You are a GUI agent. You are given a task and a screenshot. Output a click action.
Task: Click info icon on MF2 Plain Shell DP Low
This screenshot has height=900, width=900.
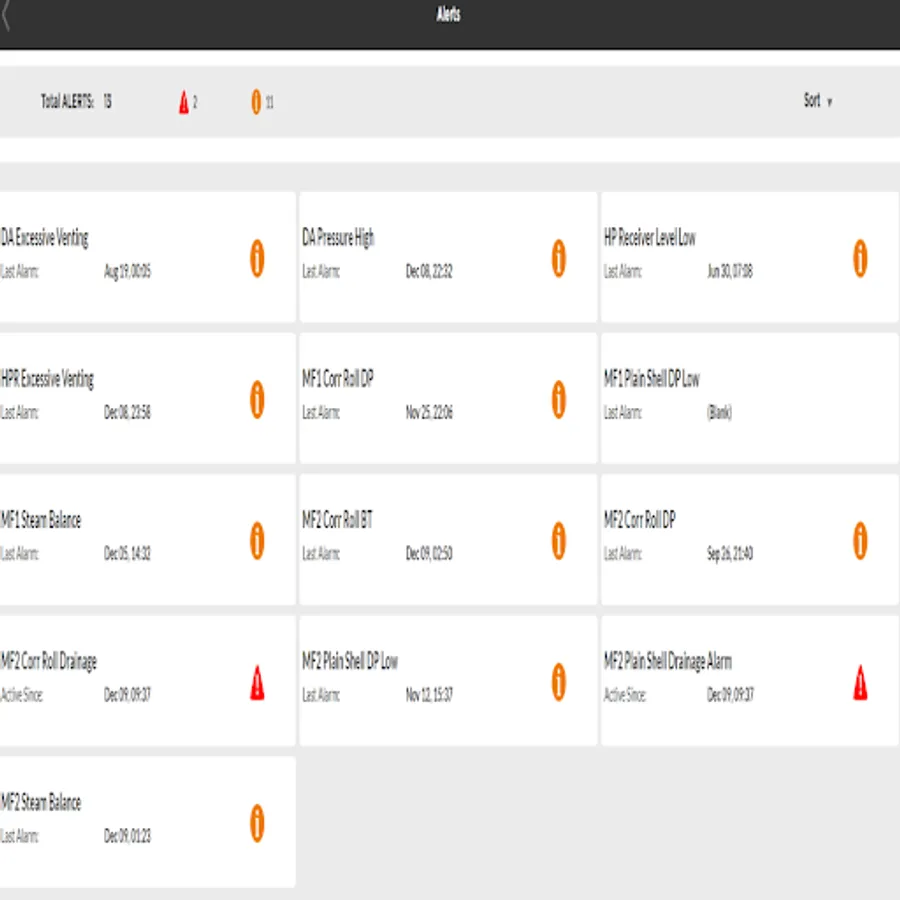[558, 682]
